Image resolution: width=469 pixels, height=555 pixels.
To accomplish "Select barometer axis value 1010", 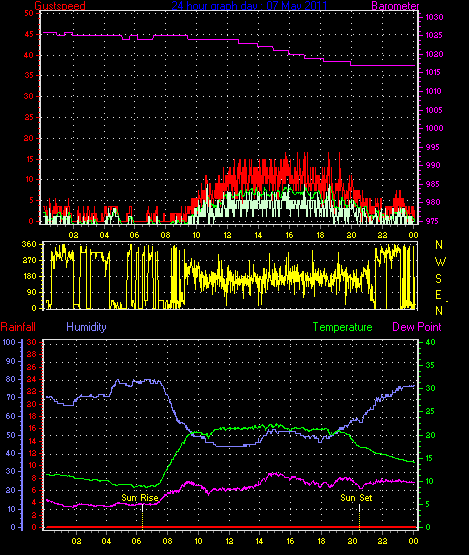I will (x=434, y=91).
